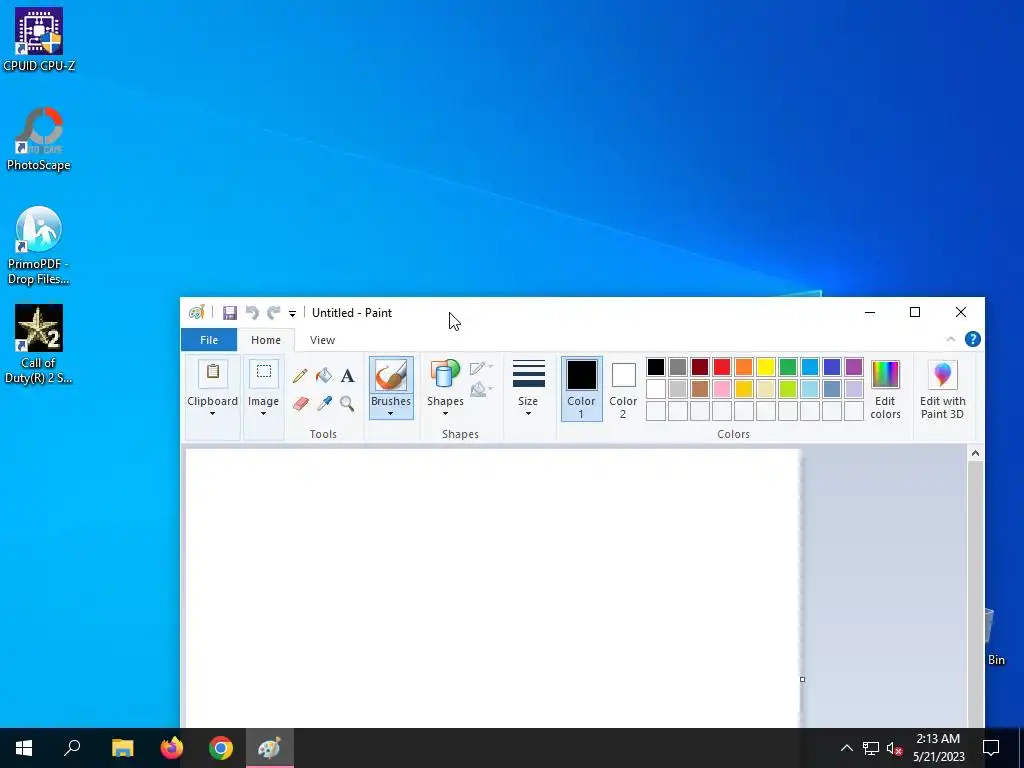The image size is (1024, 768).
Task: Open Edit colors dialog
Action: 886,390
